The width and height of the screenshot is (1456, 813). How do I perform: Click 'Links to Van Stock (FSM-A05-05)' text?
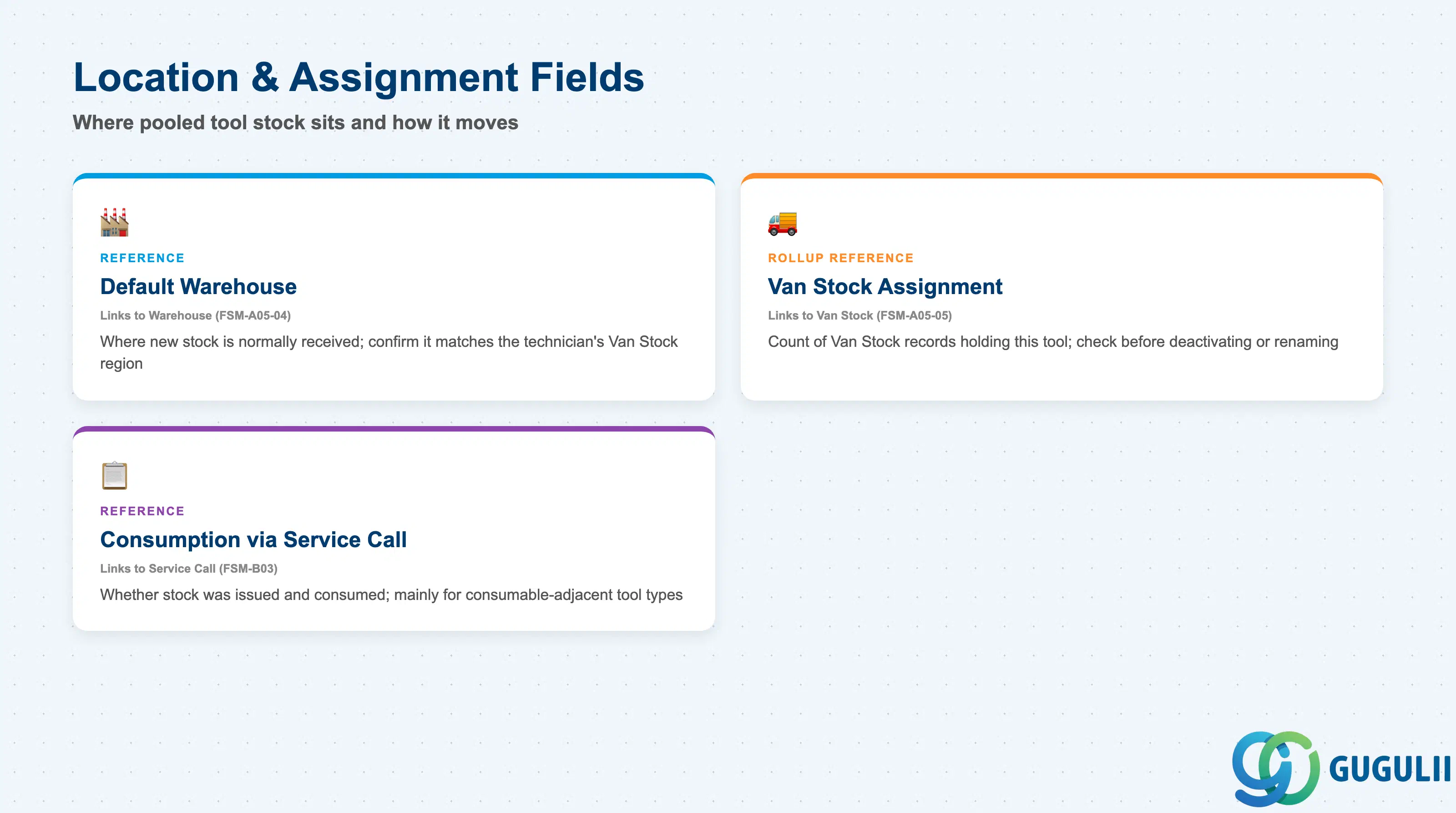pos(859,315)
